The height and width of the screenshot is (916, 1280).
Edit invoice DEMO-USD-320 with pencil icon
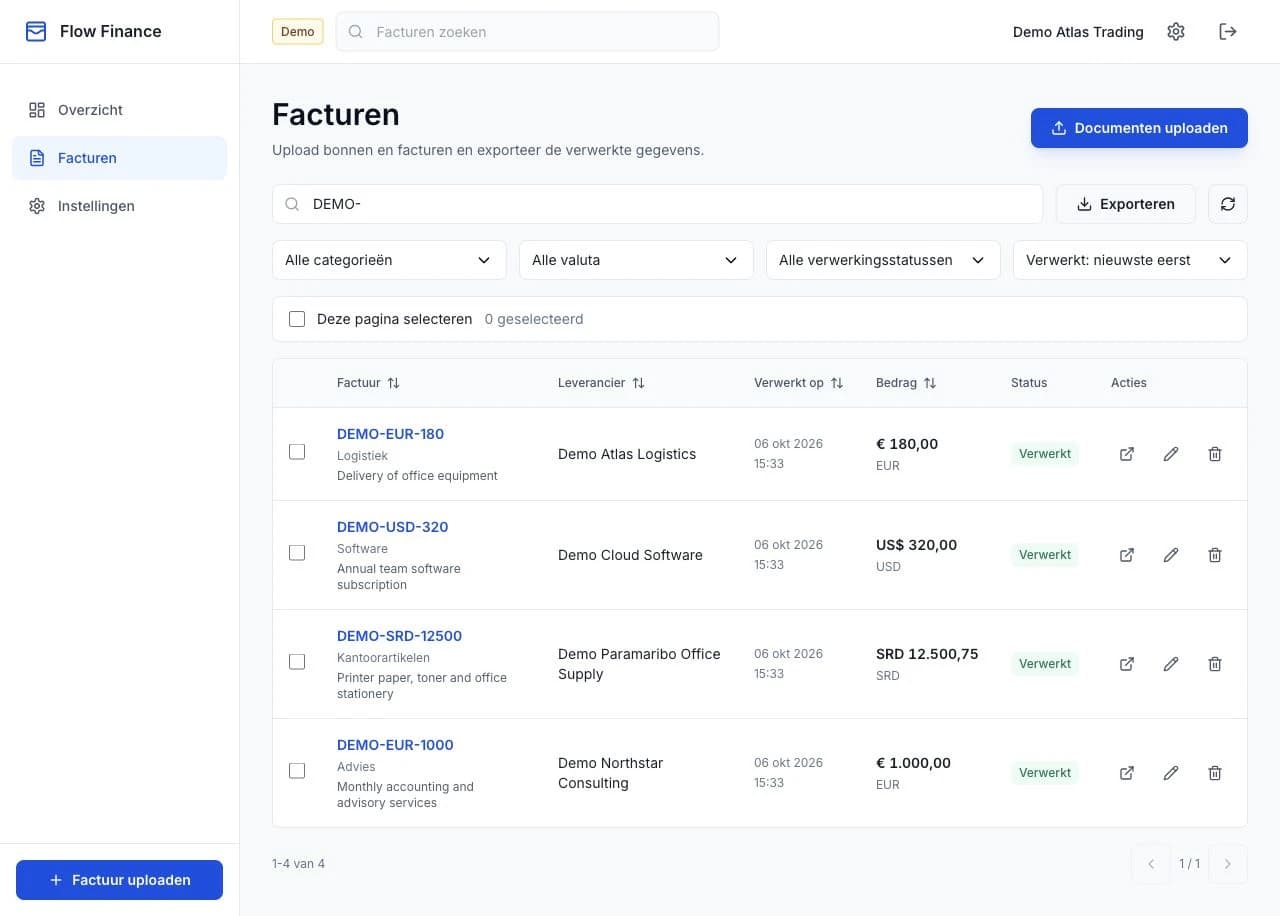[1171, 555]
